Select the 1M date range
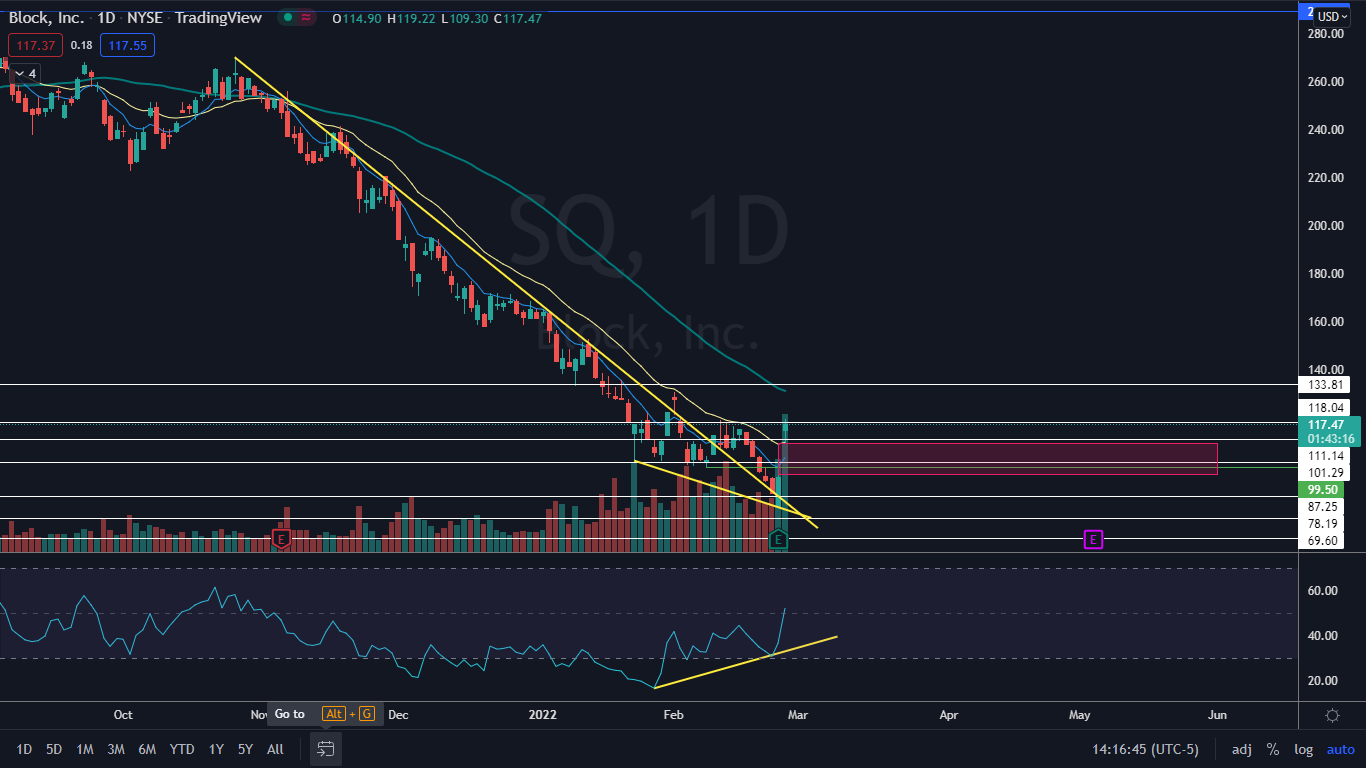The image size is (1366, 768). pos(85,749)
